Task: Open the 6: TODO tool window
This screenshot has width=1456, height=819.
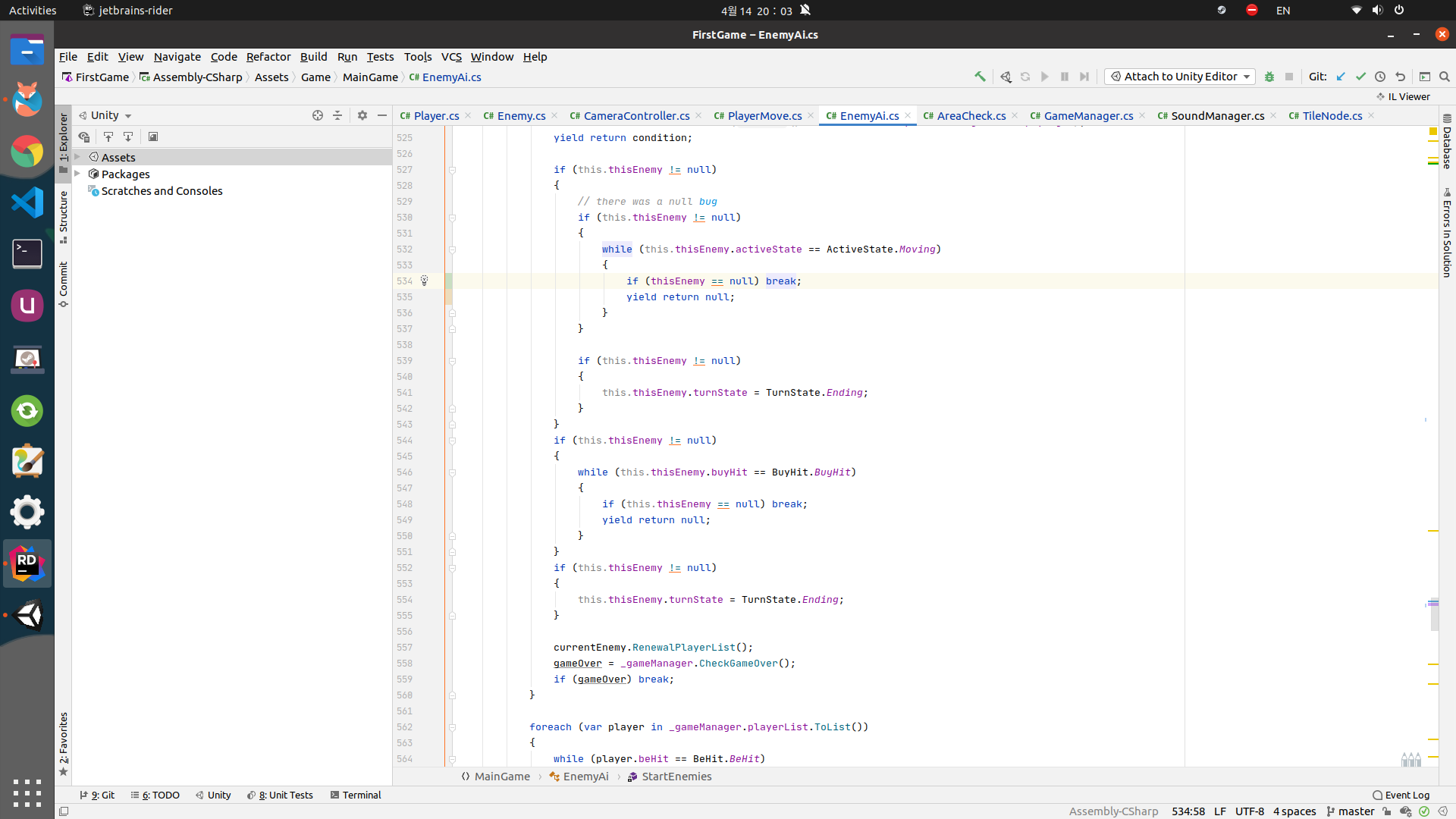Action: [155, 795]
